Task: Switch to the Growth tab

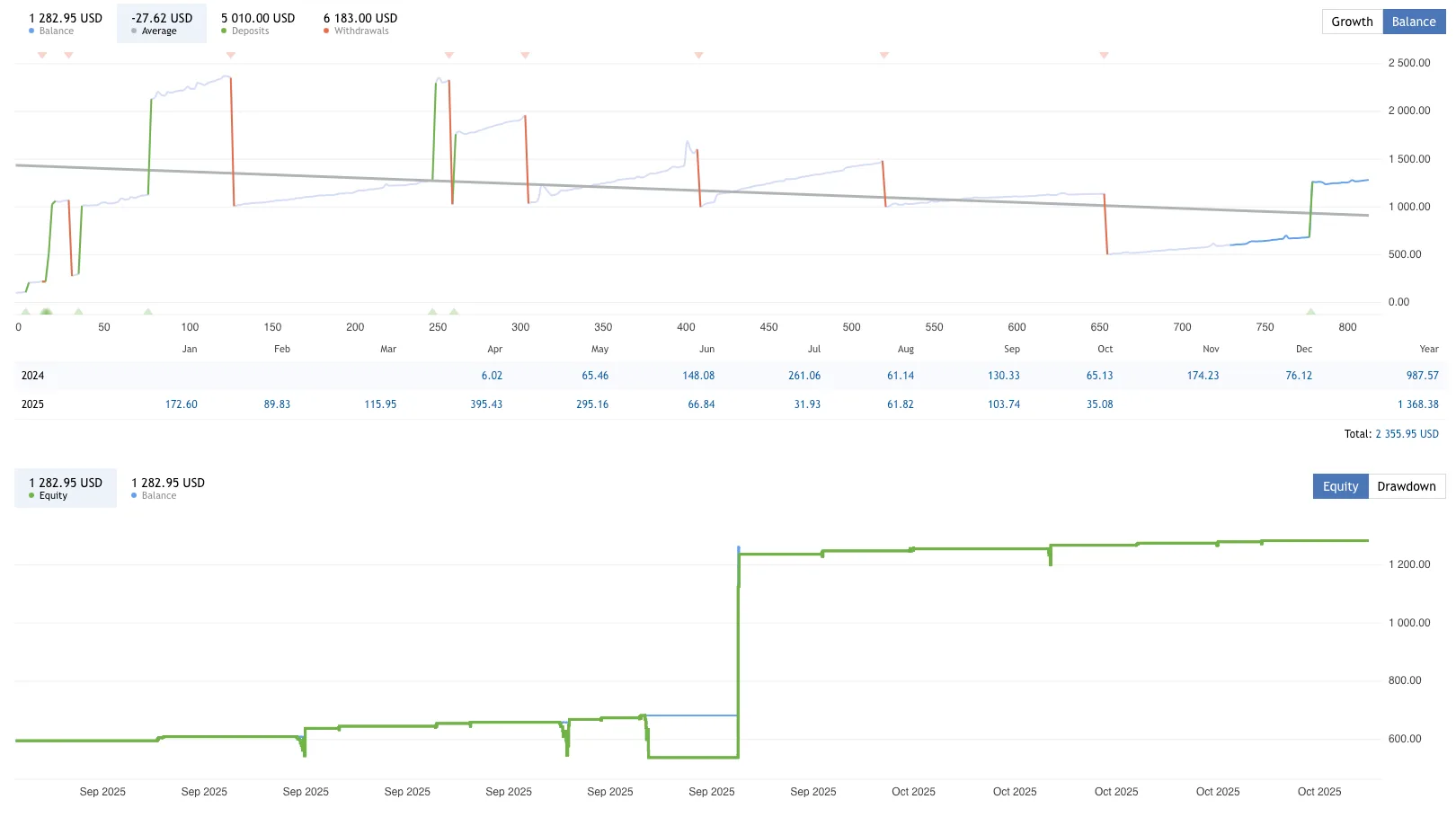Action: click(1351, 21)
